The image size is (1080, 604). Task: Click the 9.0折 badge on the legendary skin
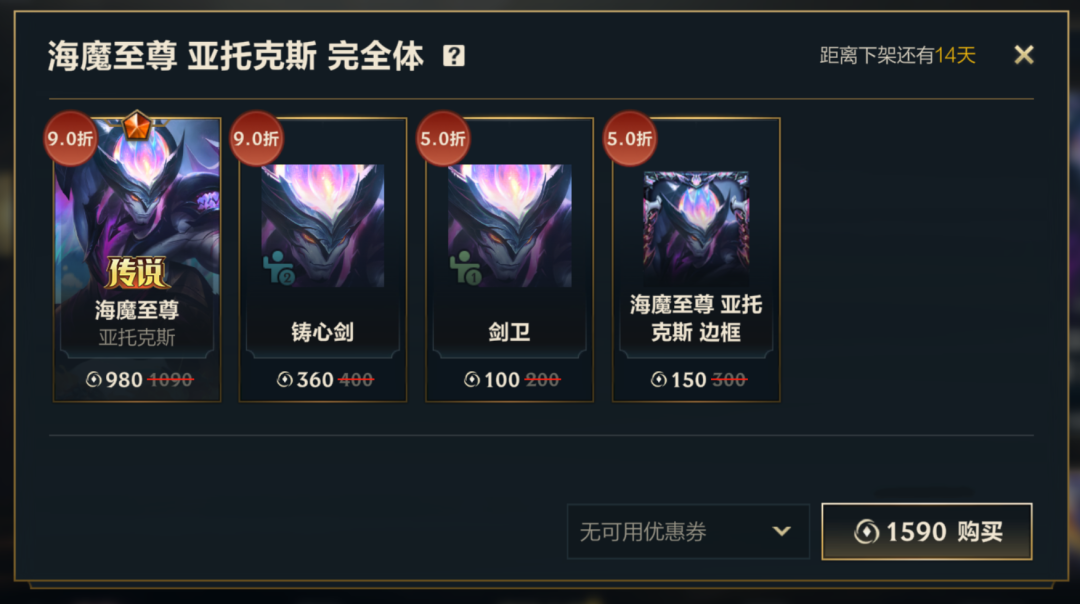point(70,138)
